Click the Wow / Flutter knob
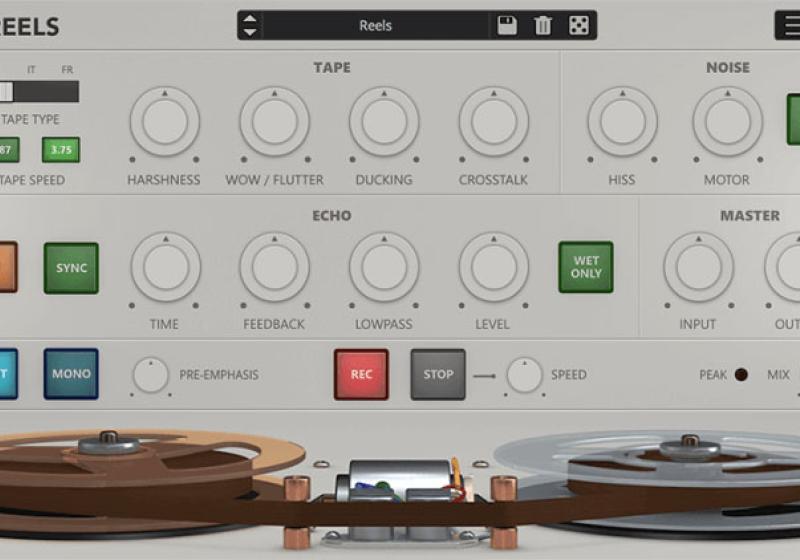The image size is (800, 560). (274, 121)
